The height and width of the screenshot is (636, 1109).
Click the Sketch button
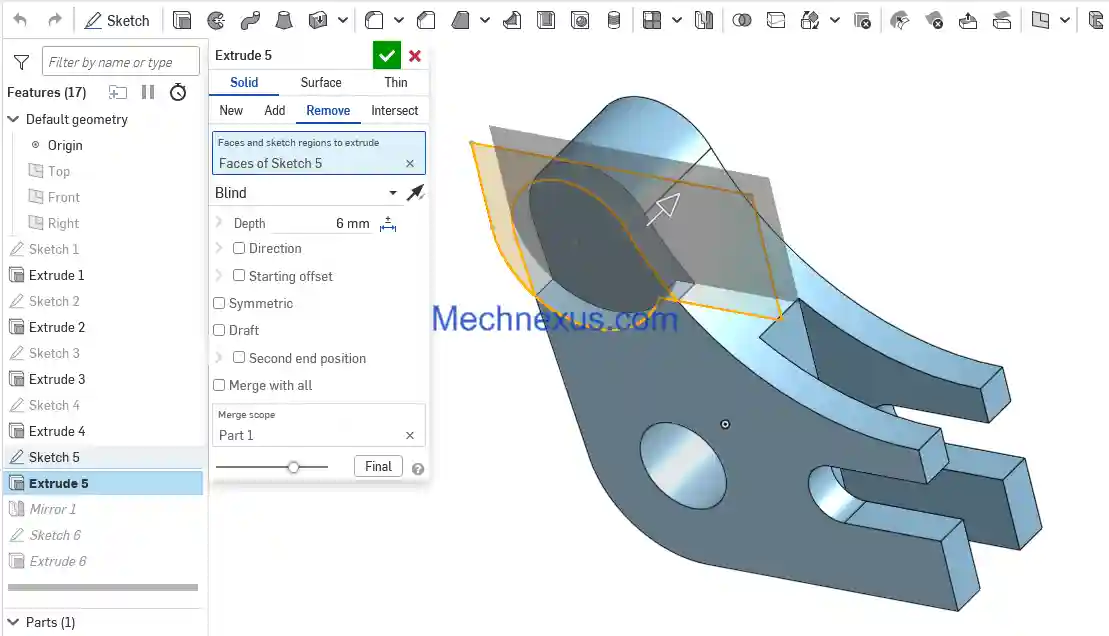pyautogui.click(x=117, y=21)
